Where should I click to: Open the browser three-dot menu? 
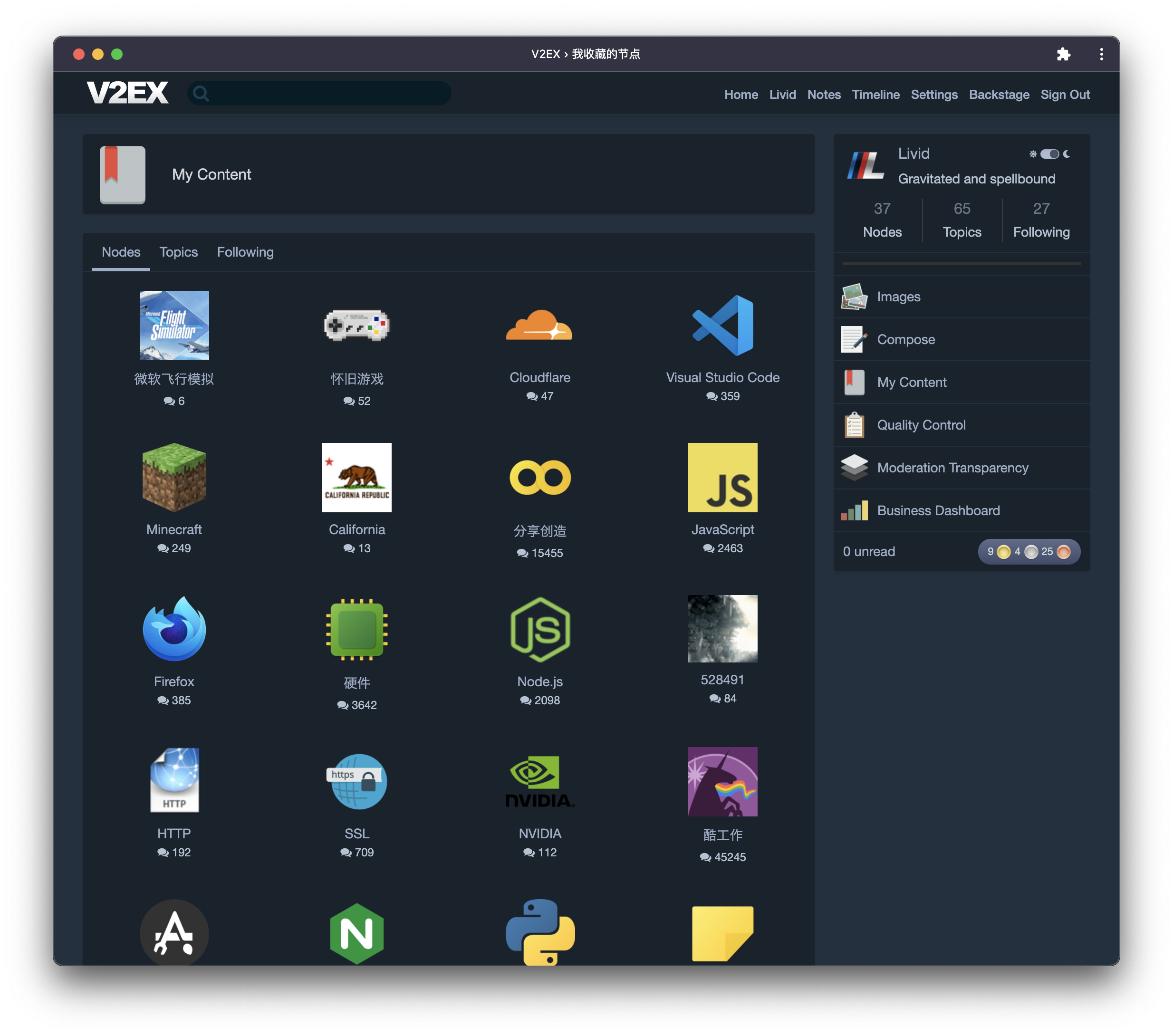pos(1101,54)
